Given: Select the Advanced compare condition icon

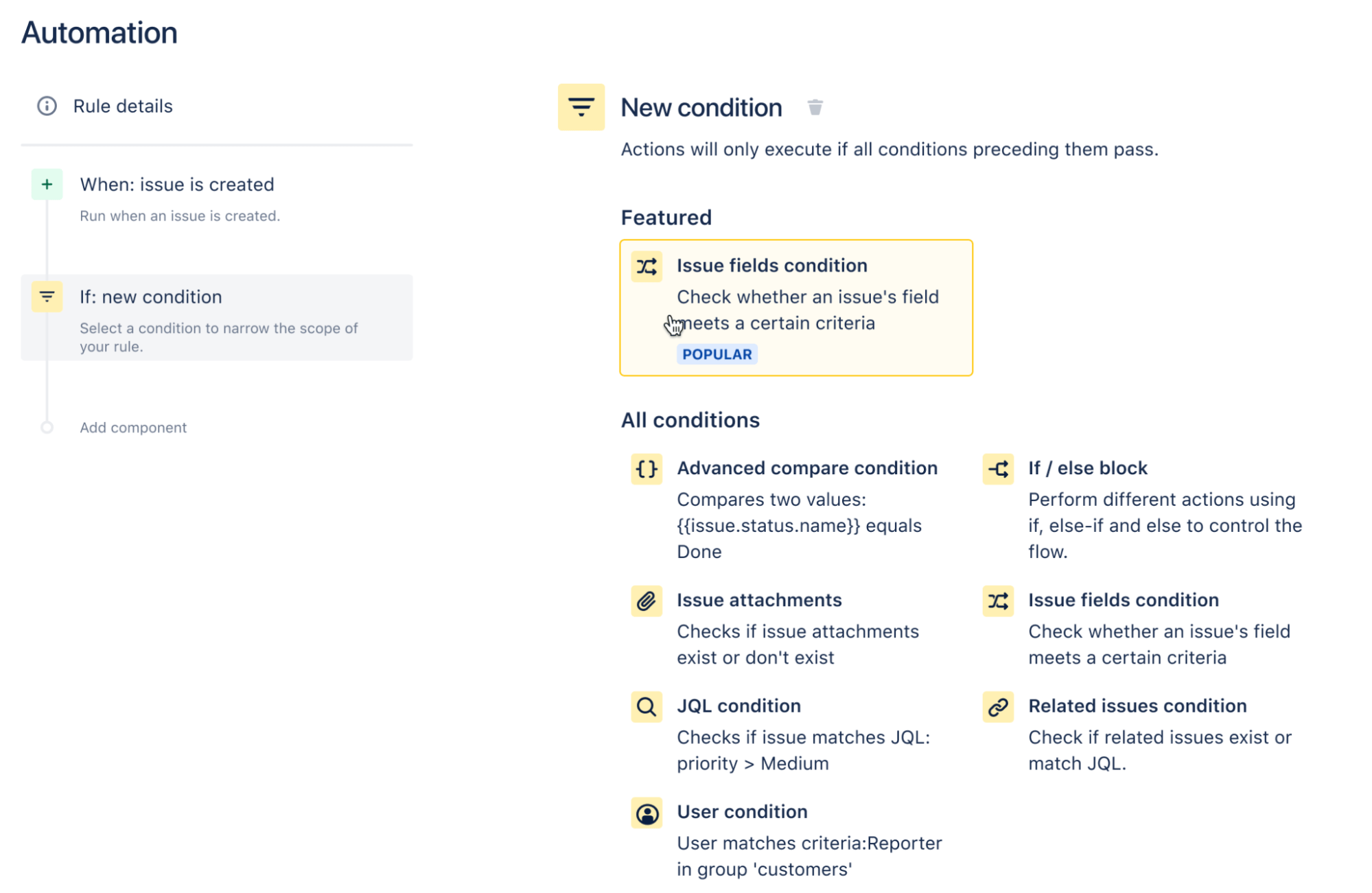Looking at the screenshot, I should pos(646,467).
